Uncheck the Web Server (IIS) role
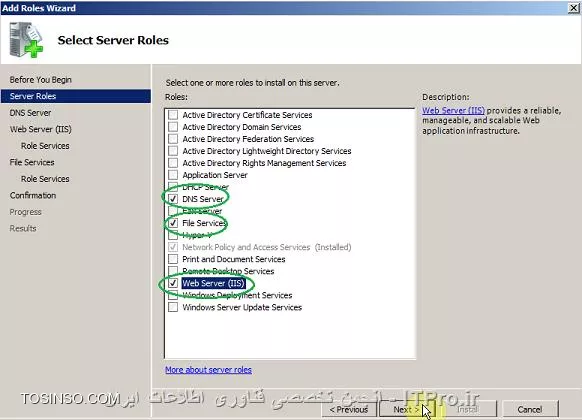 point(173,283)
